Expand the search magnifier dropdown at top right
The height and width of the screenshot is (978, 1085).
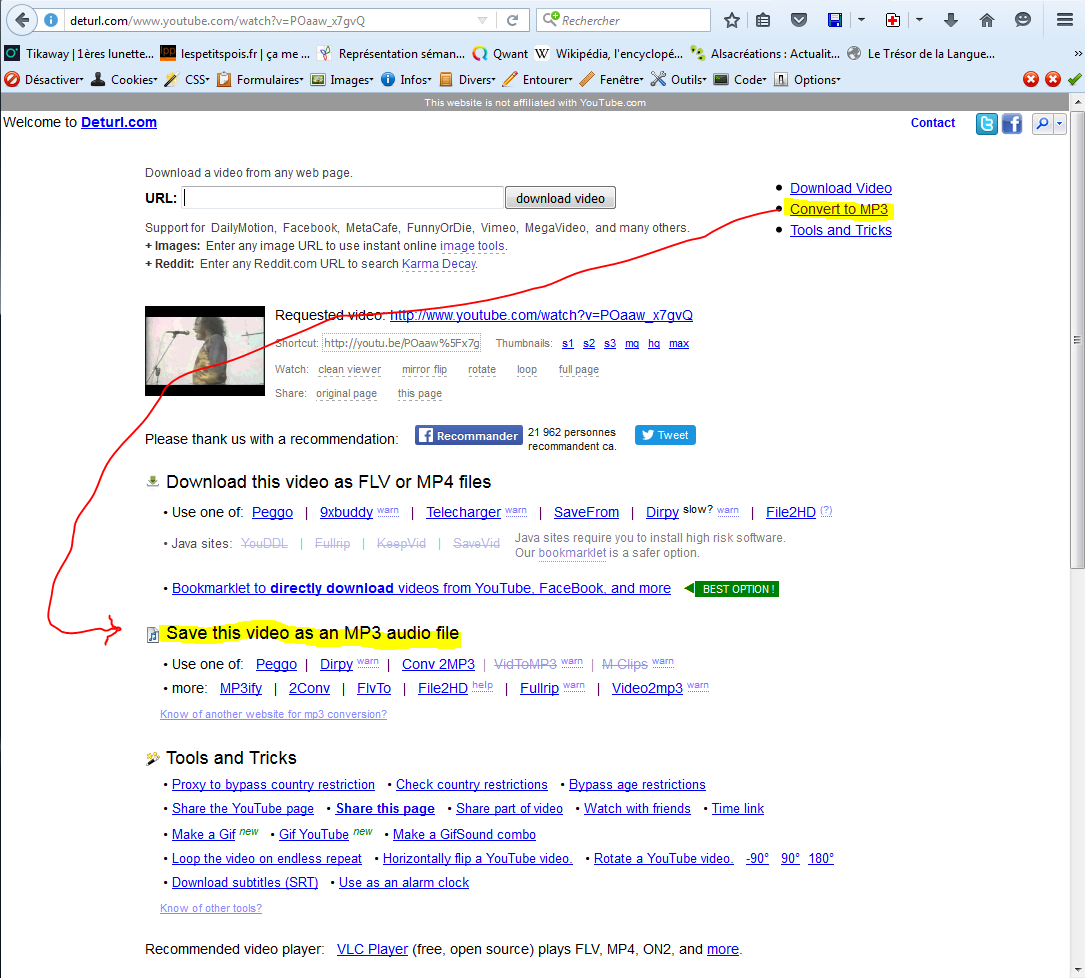[x=1060, y=124]
